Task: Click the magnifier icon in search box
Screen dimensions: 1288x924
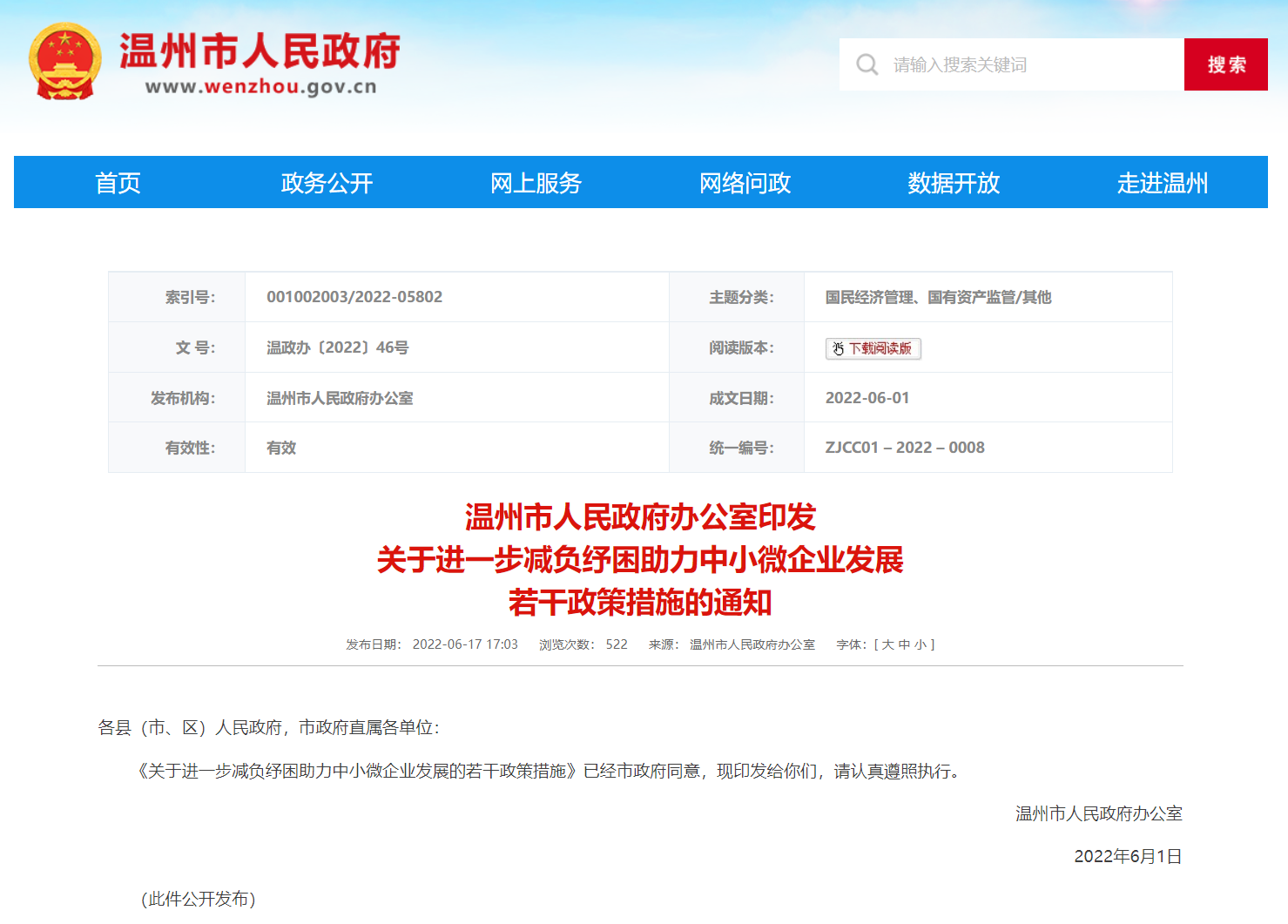Action: [867, 64]
